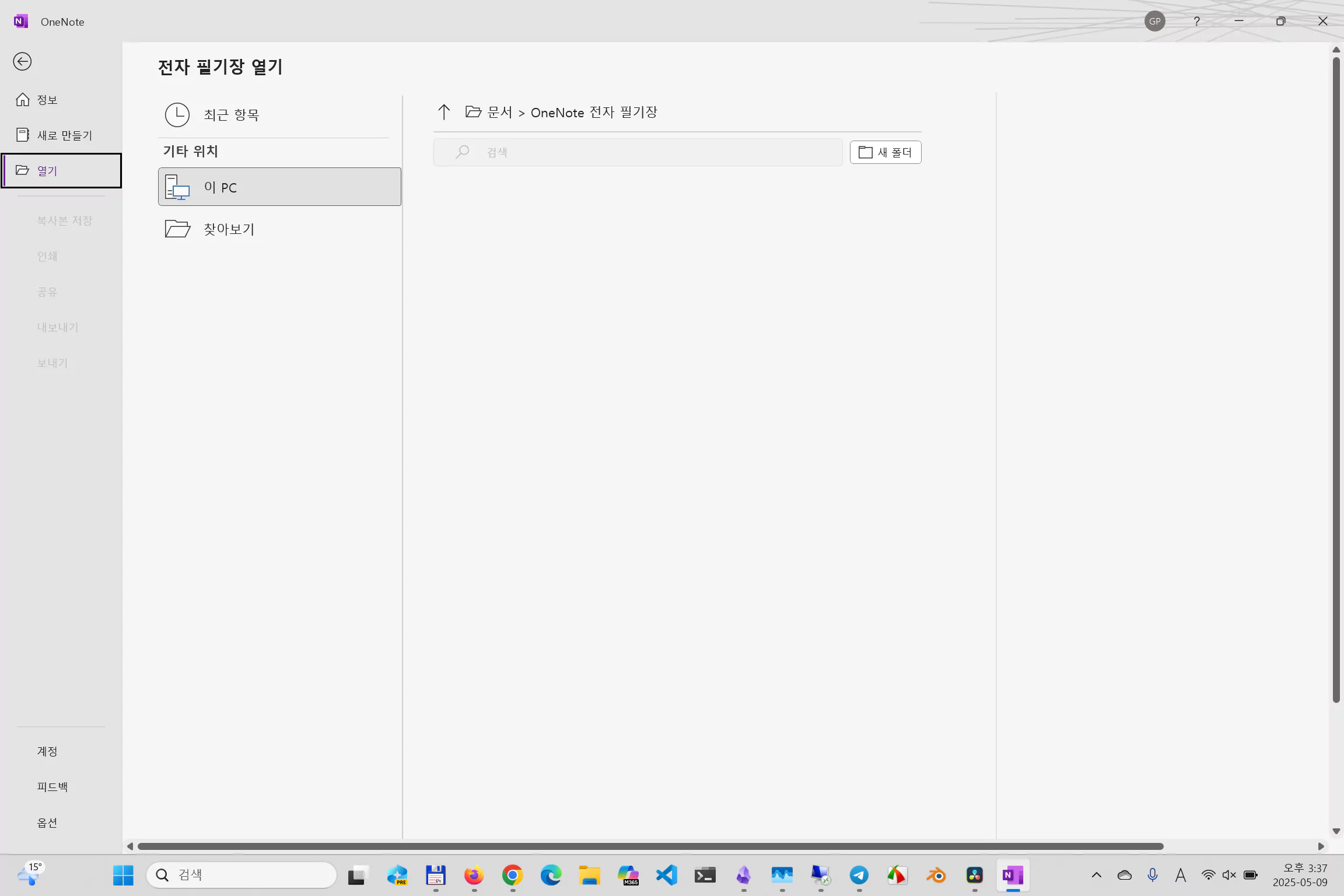Launch Google Chrome from taskbar
Viewport: 1344px width, 896px height.
[x=512, y=875]
